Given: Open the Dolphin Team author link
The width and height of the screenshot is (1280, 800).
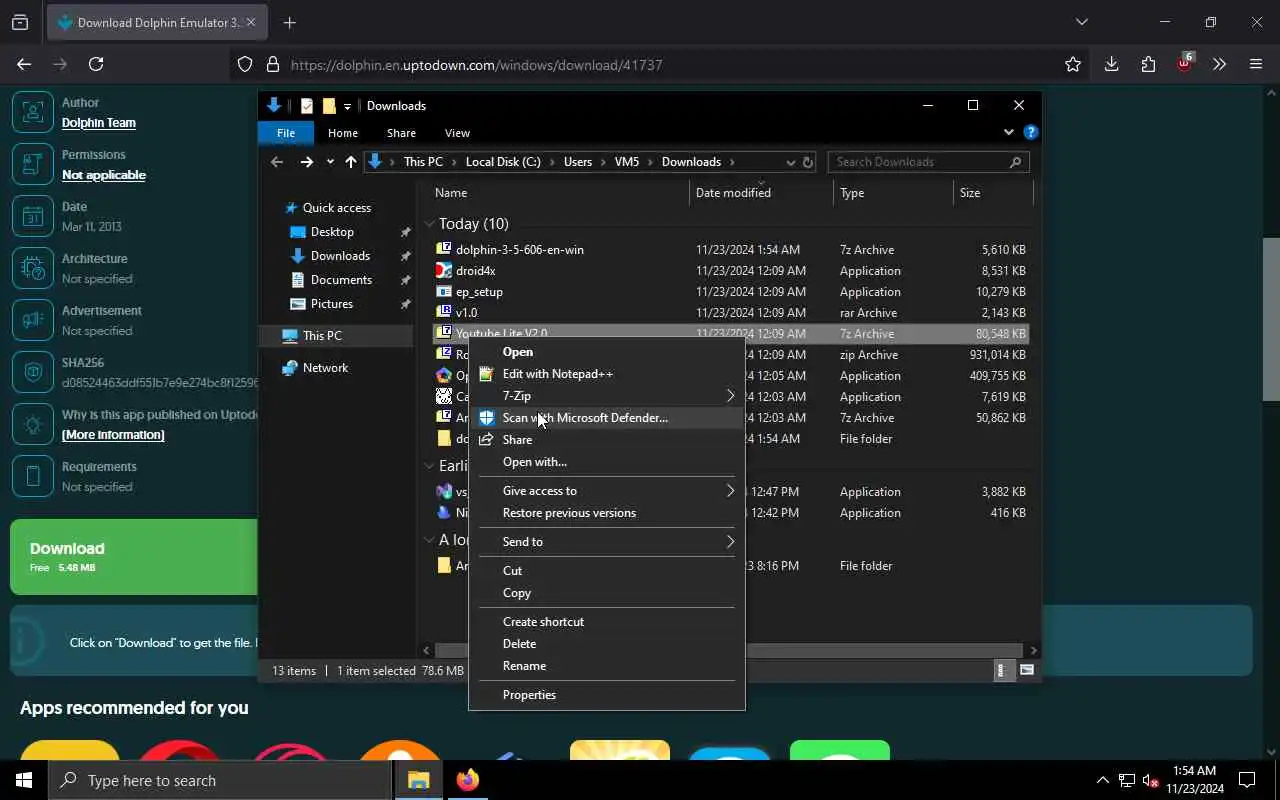Looking at the screenshot, I should click(x=99, y=123).
